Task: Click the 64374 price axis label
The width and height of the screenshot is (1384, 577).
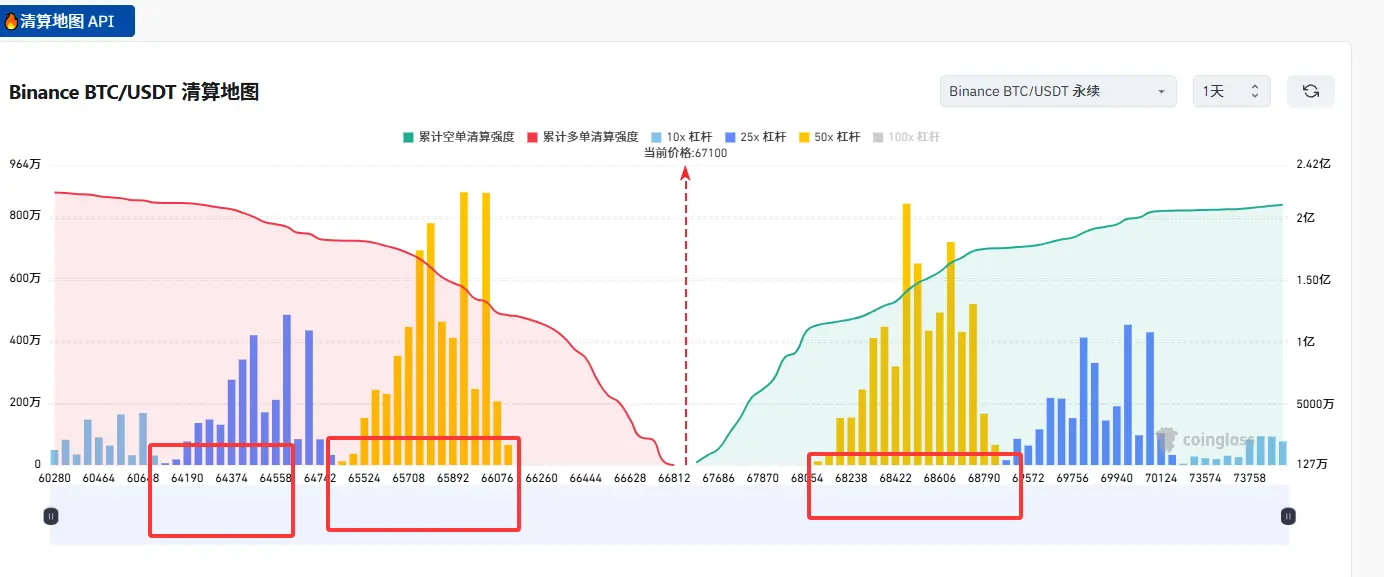Action: pyautogui.click(x=231, y=479)
